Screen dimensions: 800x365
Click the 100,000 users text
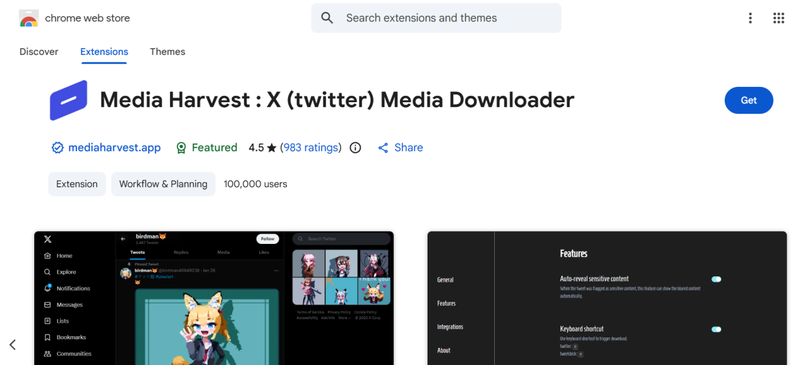click(x=256, y=184)
